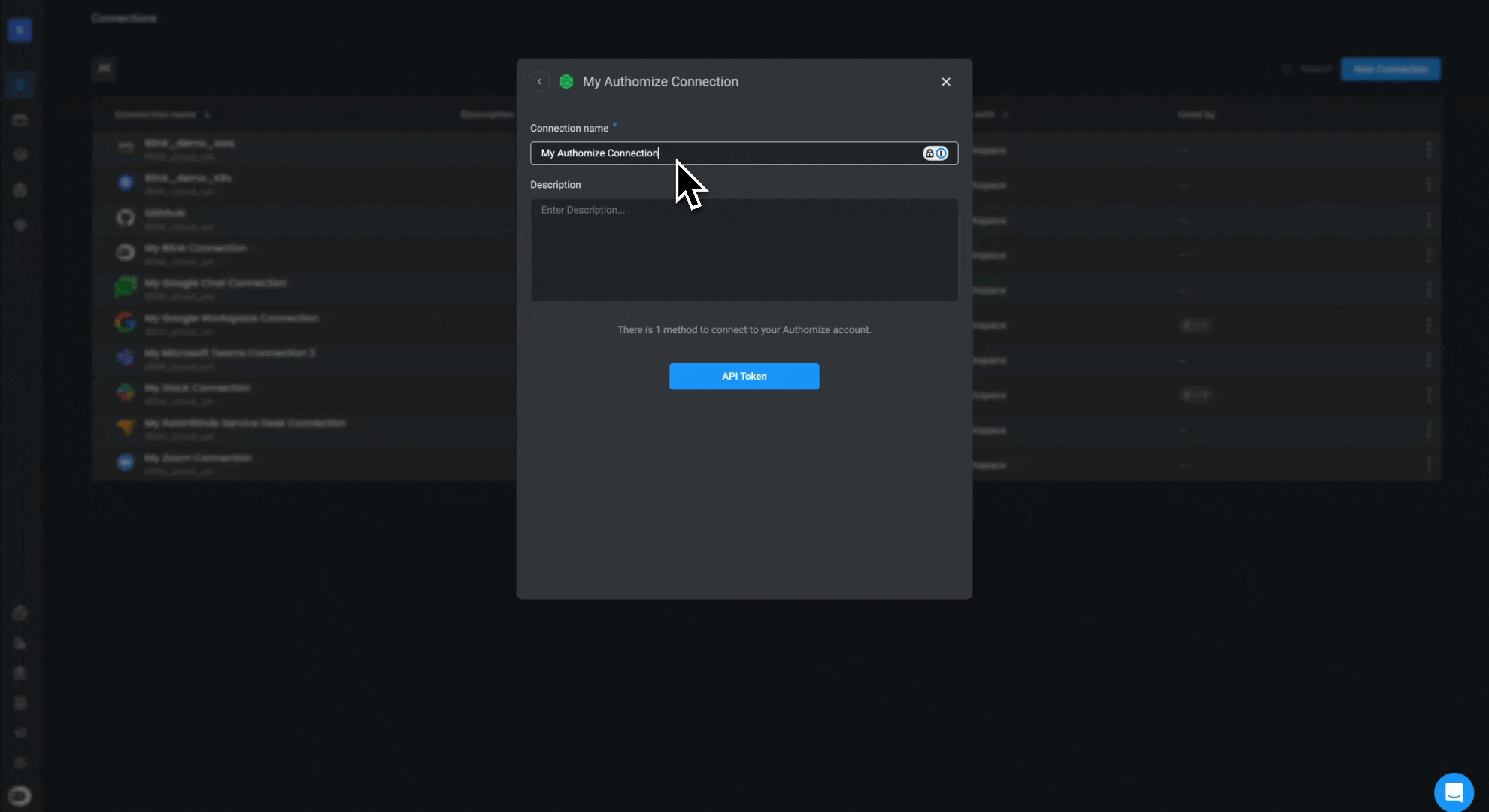Click the Google Chat connection icon

coord(126,287)
